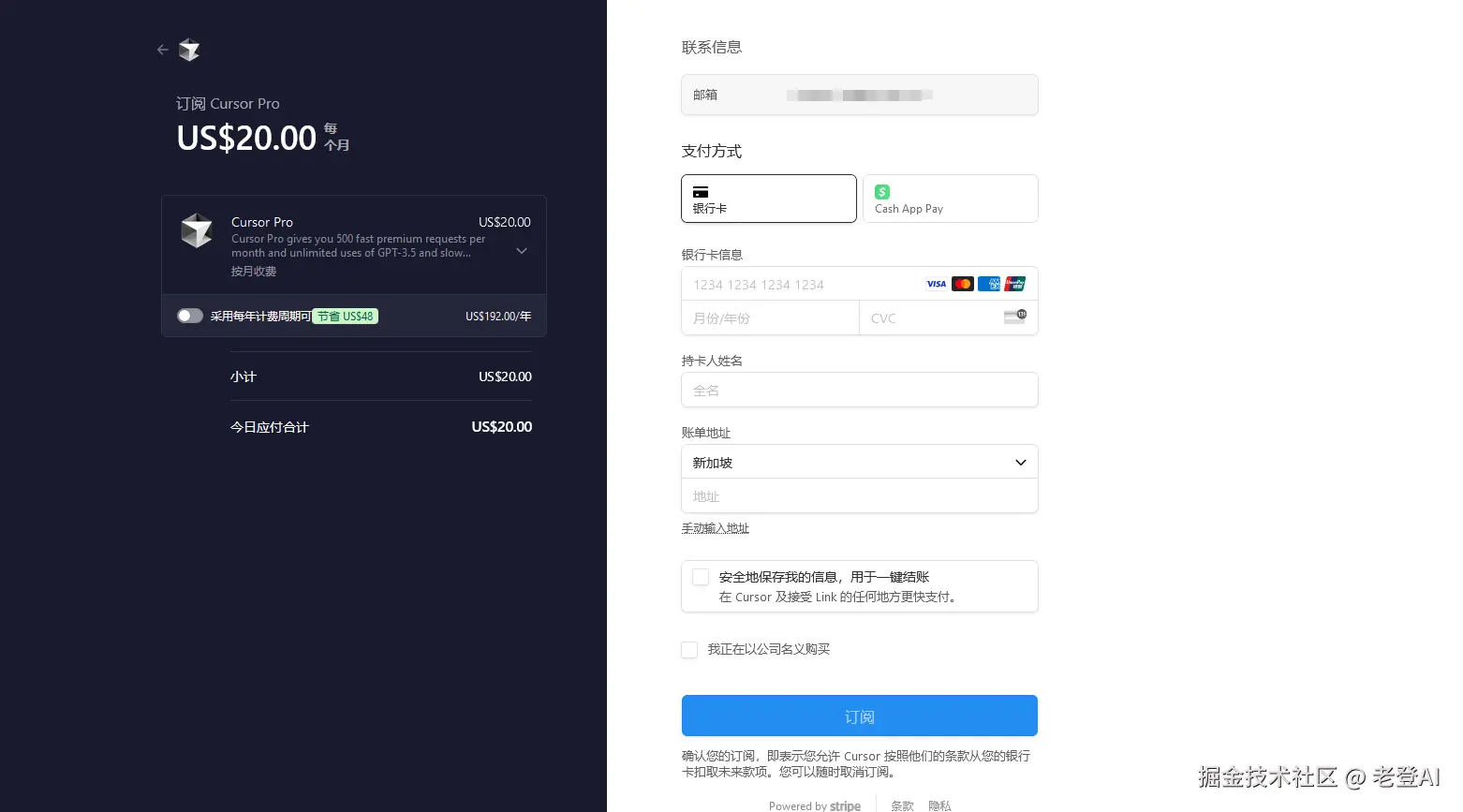Go back using the left arrow icon
Screen dimensions: 1463x812
163,50
